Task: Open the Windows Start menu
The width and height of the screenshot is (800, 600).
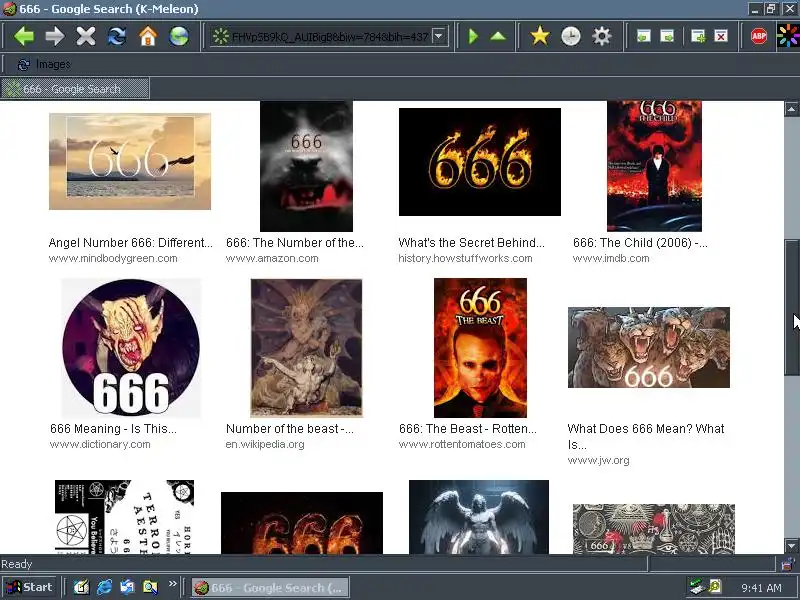Action: [x=29, y=587]
